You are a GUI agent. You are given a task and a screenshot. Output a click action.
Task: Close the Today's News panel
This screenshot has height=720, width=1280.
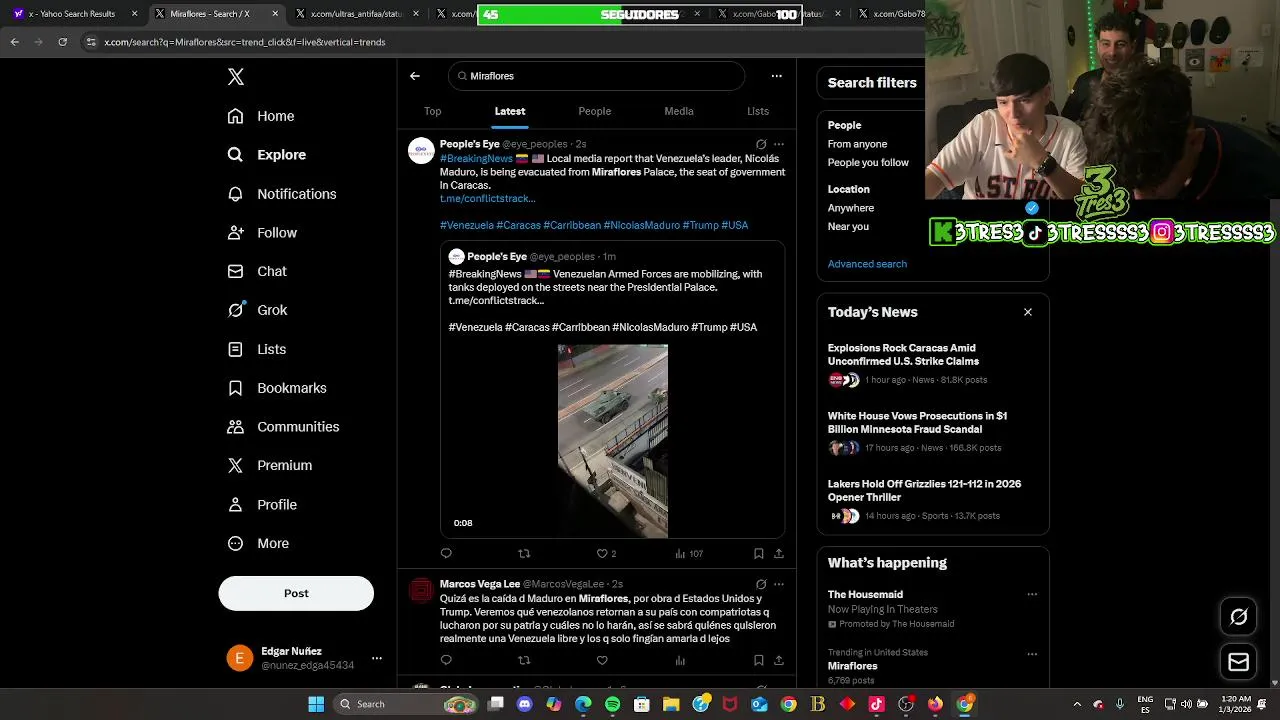pos(1028,312)
